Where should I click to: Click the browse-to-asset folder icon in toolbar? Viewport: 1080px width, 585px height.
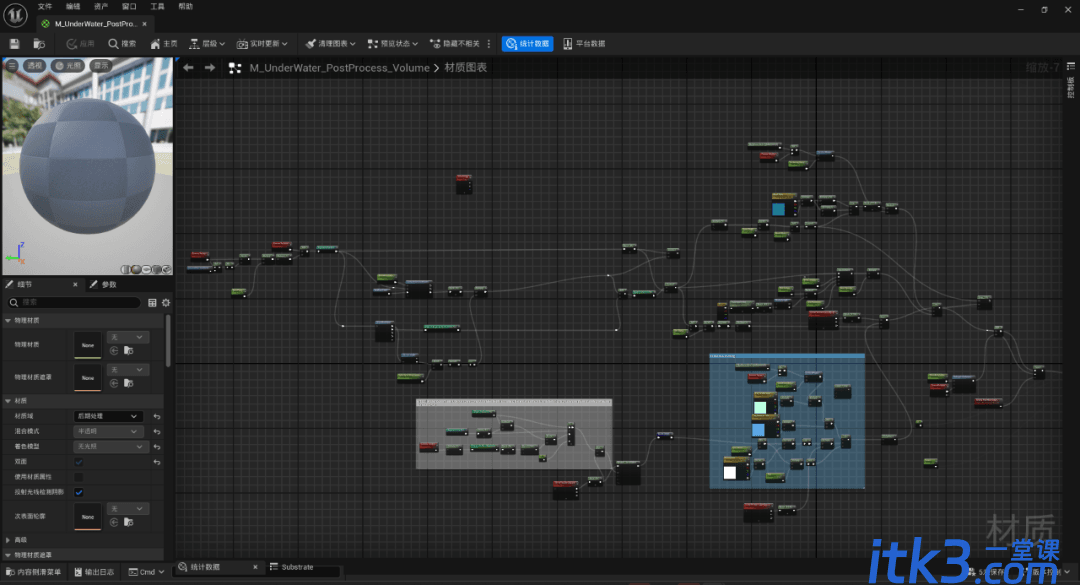pos(39,43)
